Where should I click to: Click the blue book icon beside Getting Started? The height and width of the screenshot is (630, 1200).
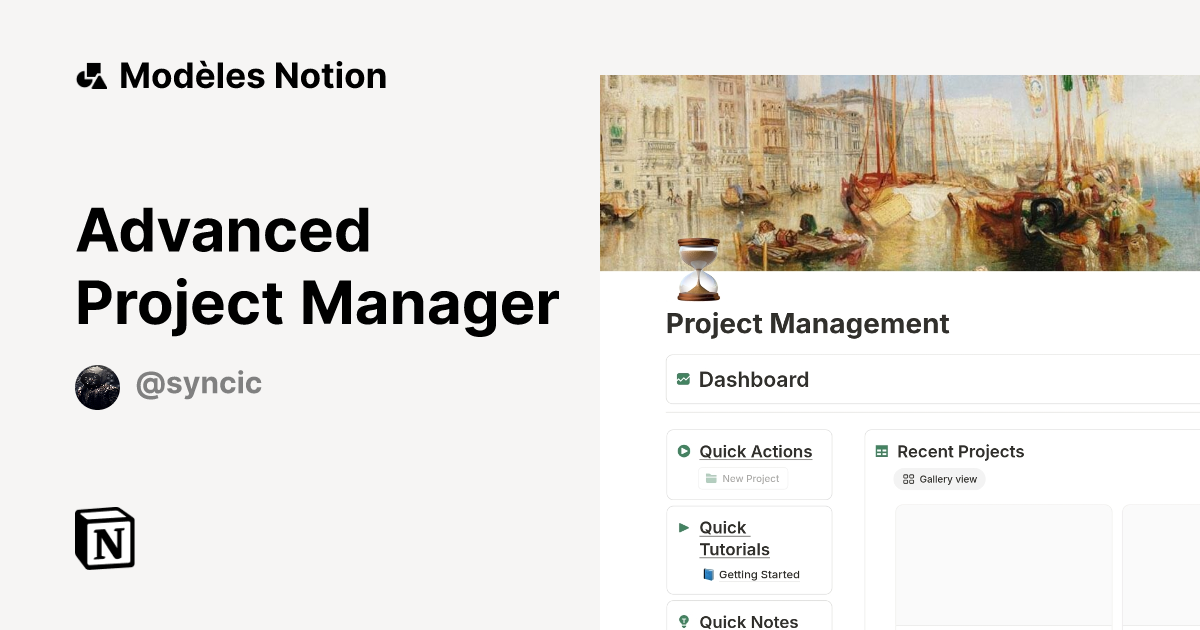(710, 574)
